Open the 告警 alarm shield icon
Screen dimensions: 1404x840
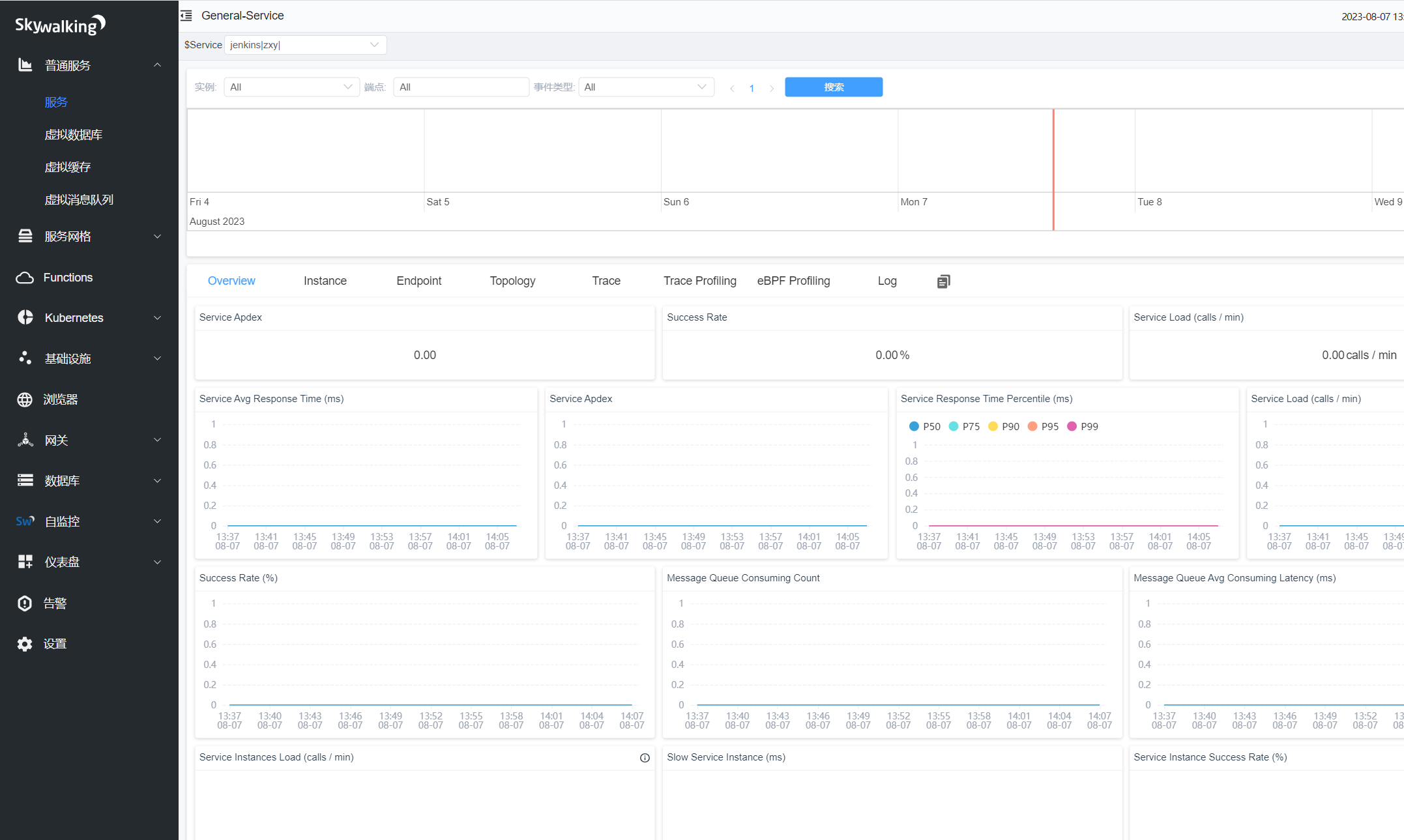click(x=25, y=603)
